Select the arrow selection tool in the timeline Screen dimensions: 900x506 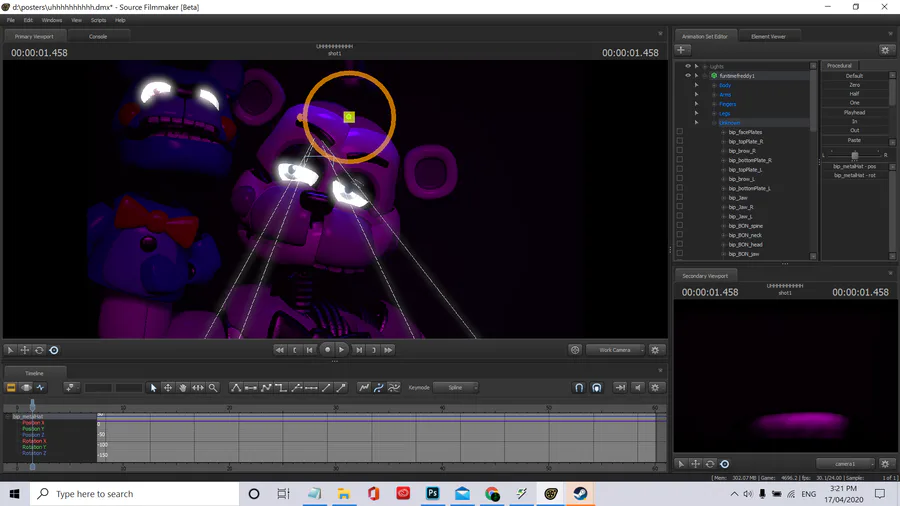153,388
